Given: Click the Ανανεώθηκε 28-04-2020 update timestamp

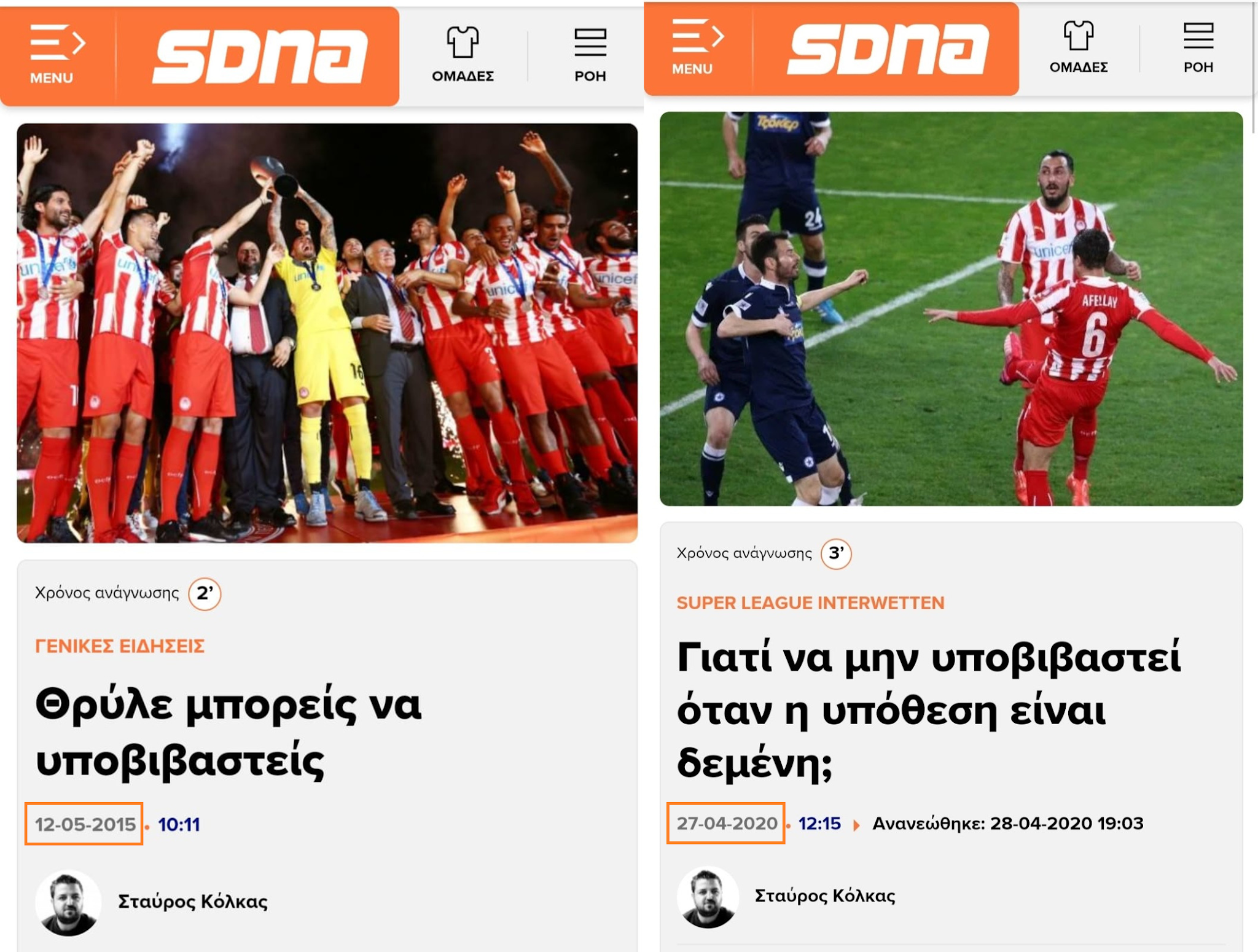Looking at the screenshot, I should pyautogui.click(x=1008, y=824).
